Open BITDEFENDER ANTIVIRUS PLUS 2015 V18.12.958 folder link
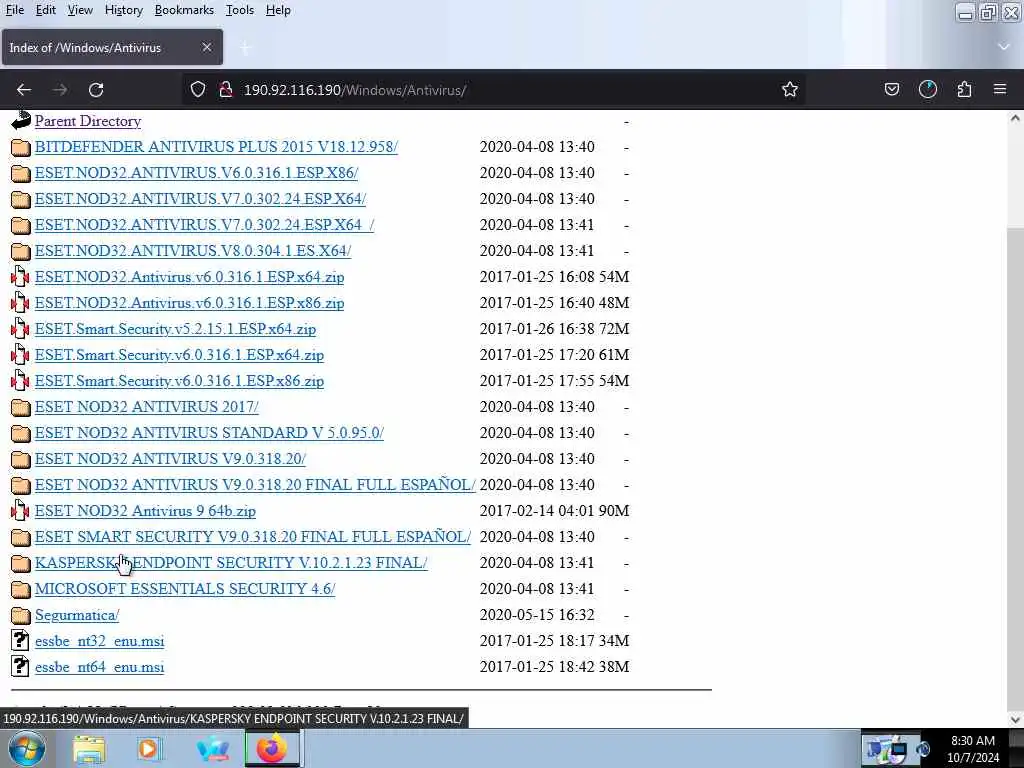This screenshot has width=1024, height=768. pos(216,146)
